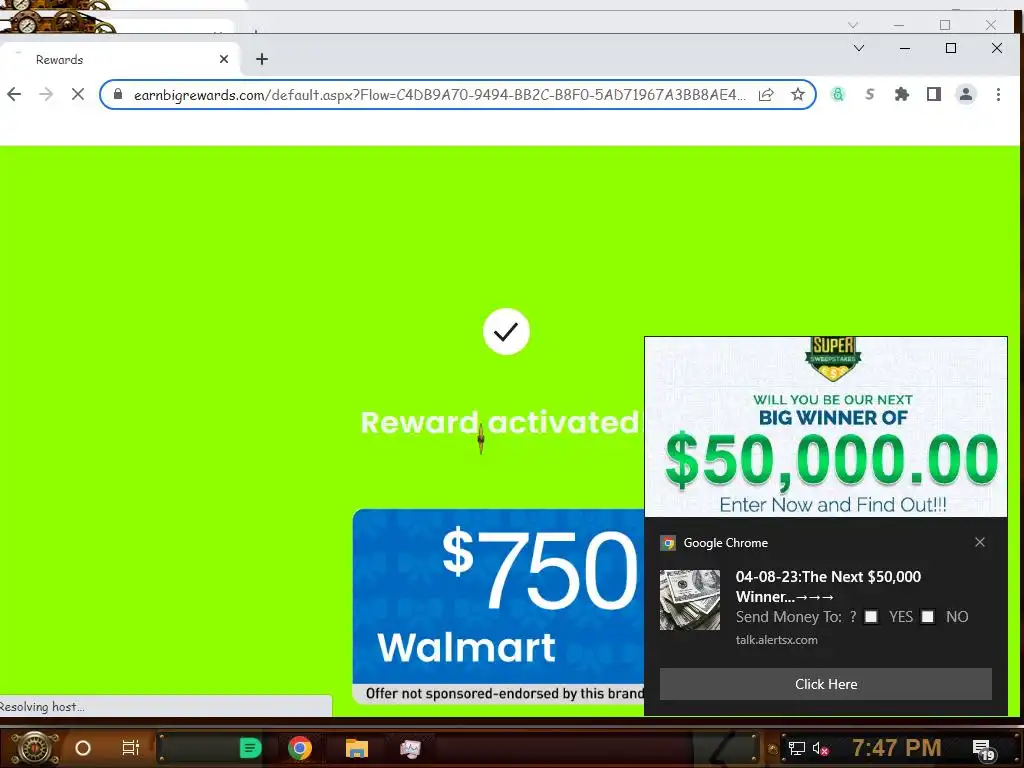Viewport: 1024px width, 768px height.
Task: Click the Reward activated heading
Action: 500,423
